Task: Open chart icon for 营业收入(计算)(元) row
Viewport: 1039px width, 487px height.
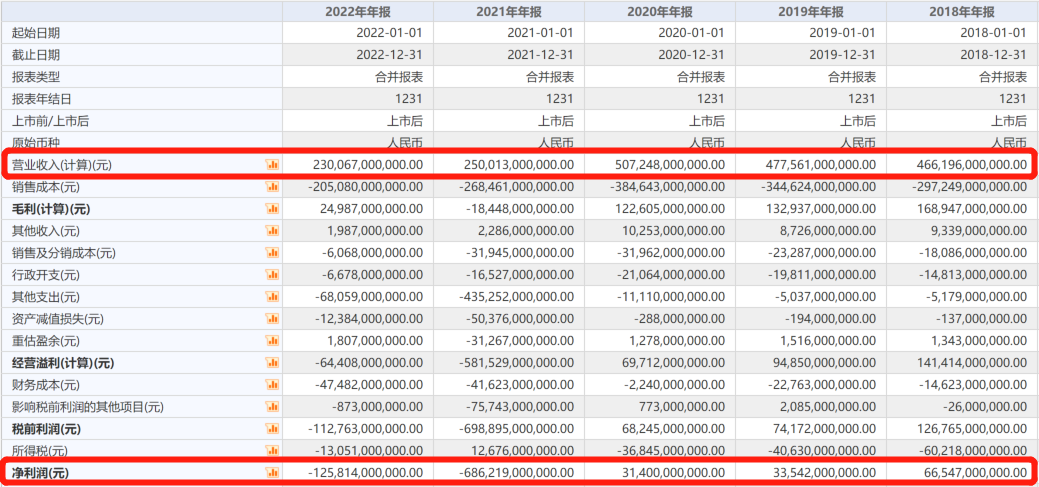Action: click(x=272, y=164)
